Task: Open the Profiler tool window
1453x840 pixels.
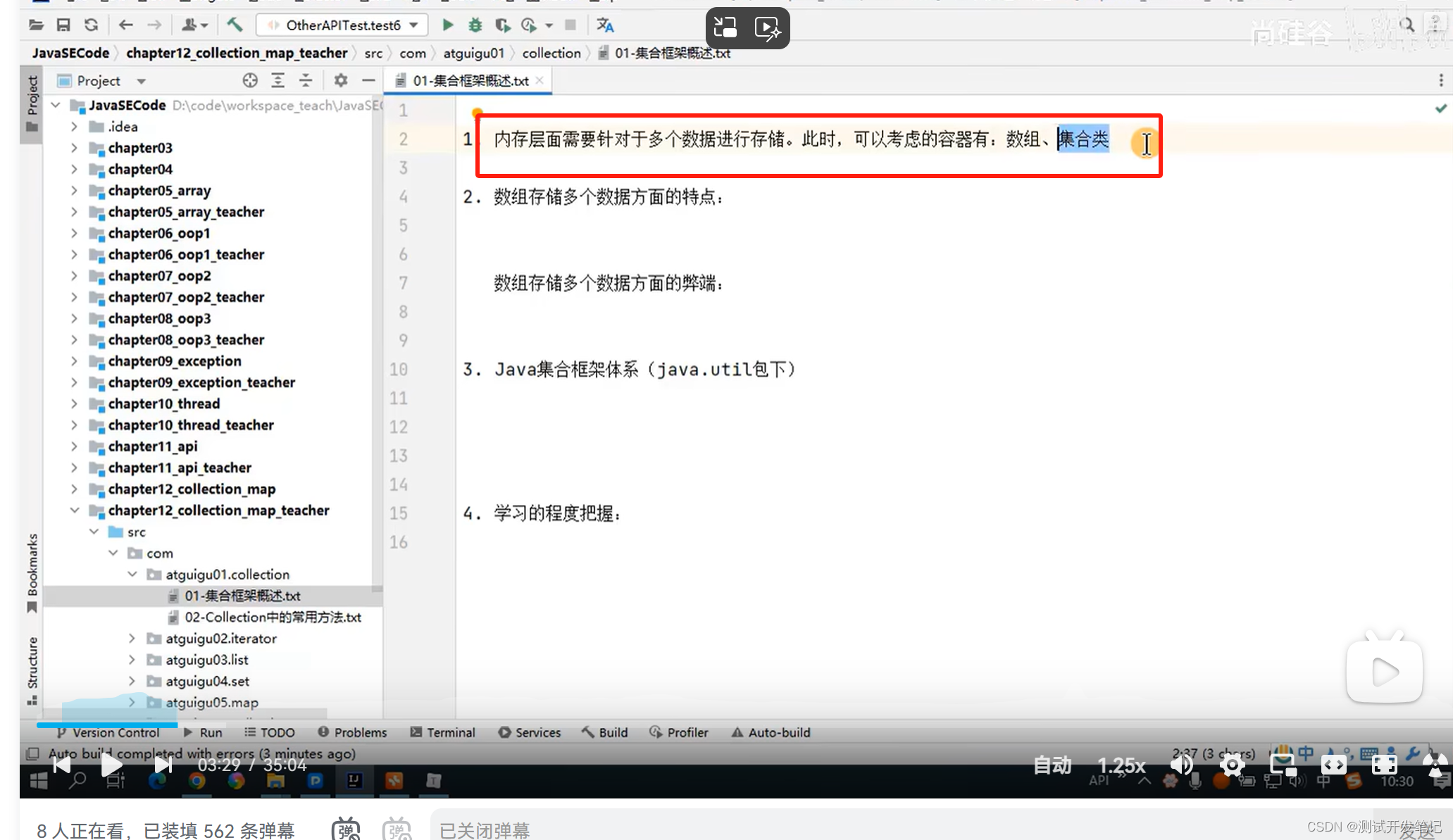Action: 679,732
